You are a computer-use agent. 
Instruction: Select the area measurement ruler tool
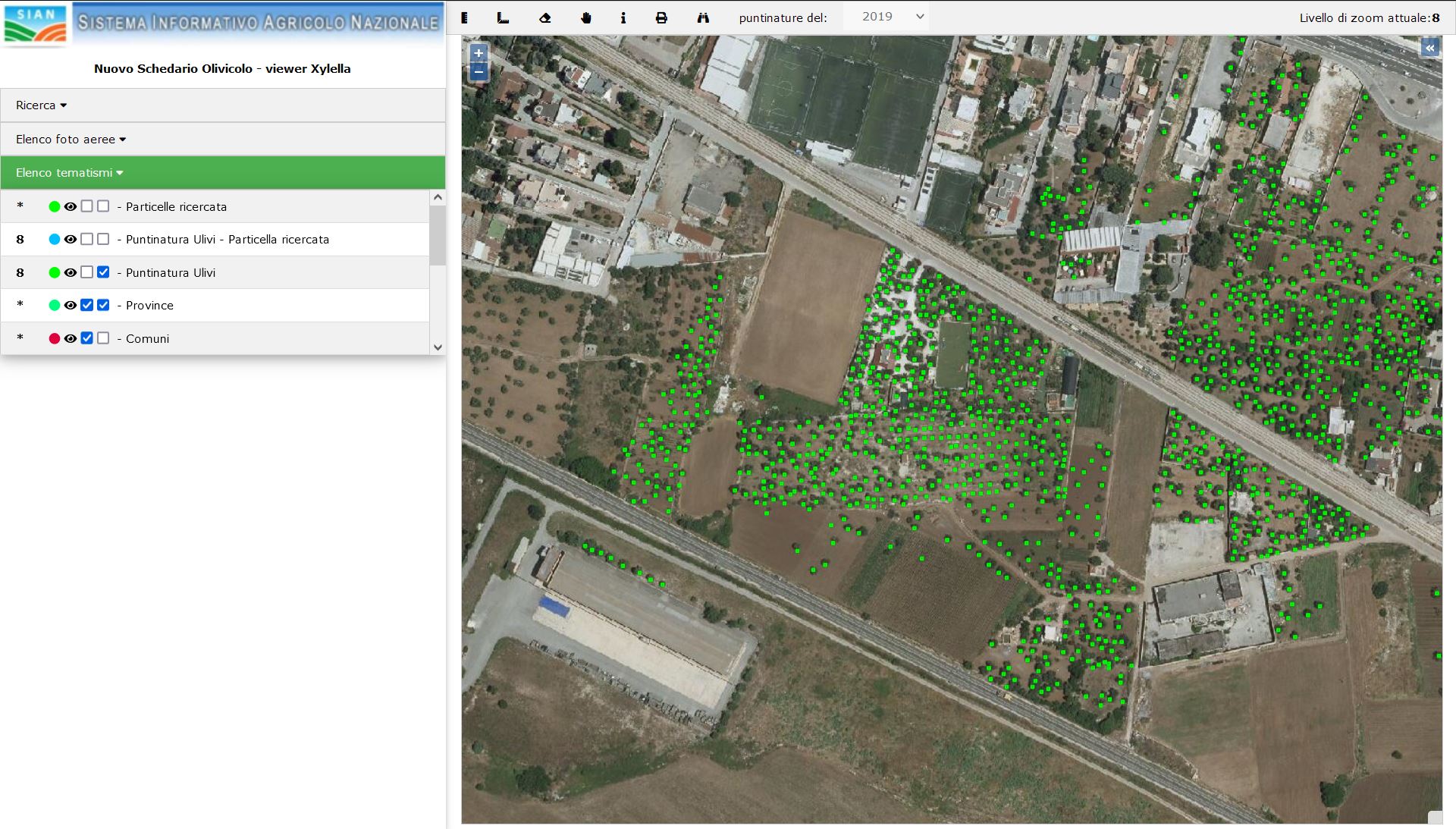pos(503,17)
